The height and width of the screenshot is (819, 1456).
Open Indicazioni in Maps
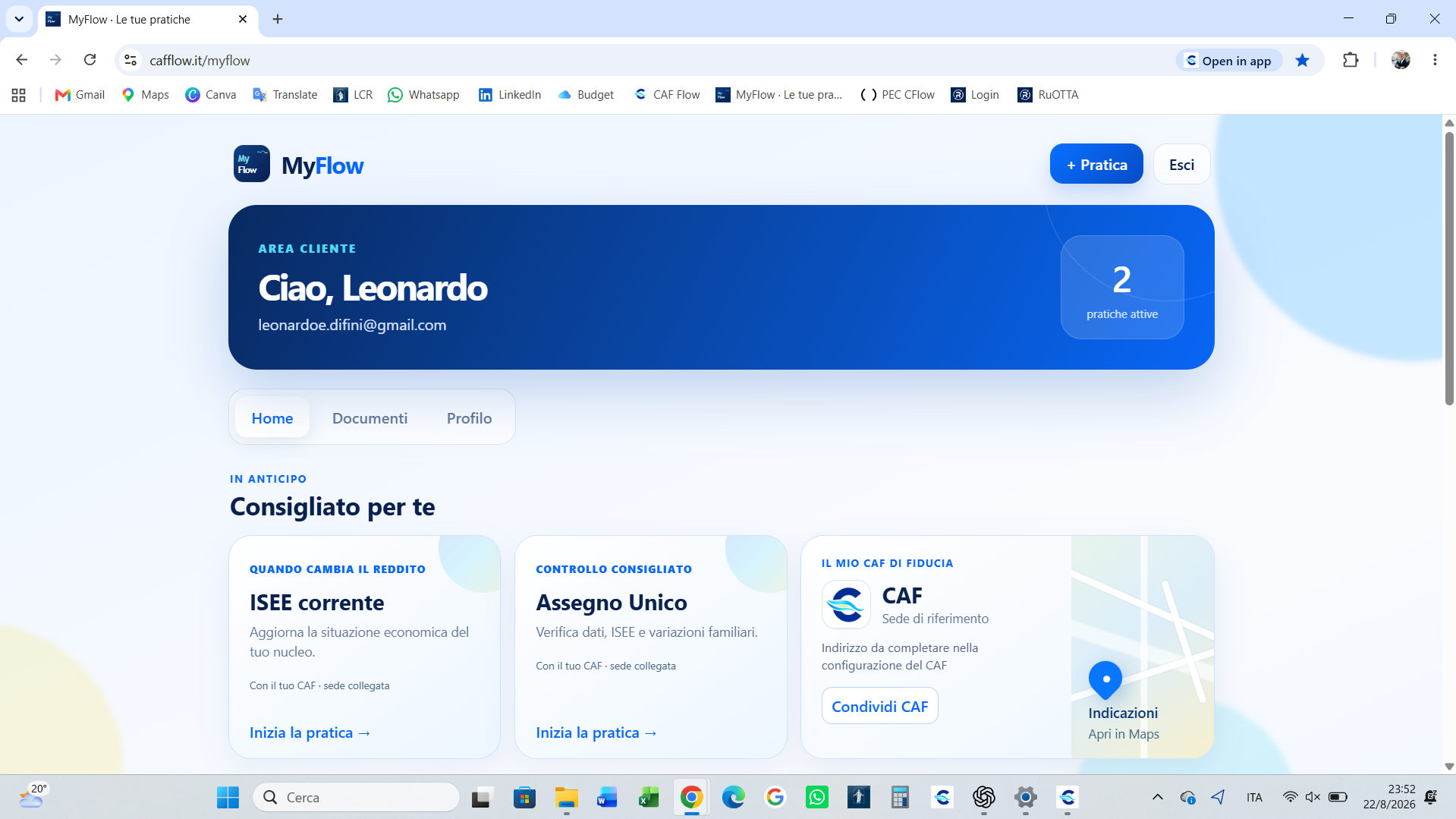pyautogui.click(x=1123, y=723)
